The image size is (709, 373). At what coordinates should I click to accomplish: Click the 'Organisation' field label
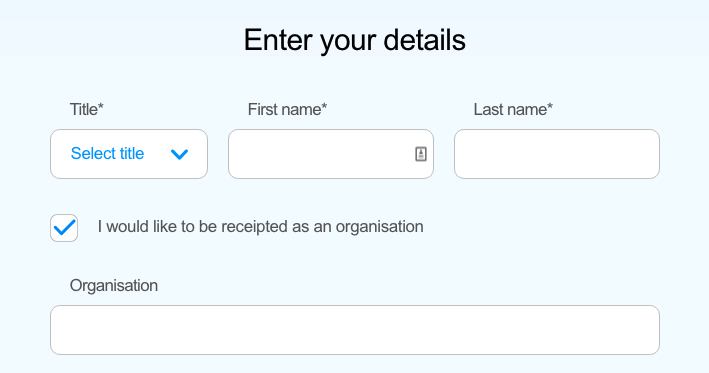113,286
